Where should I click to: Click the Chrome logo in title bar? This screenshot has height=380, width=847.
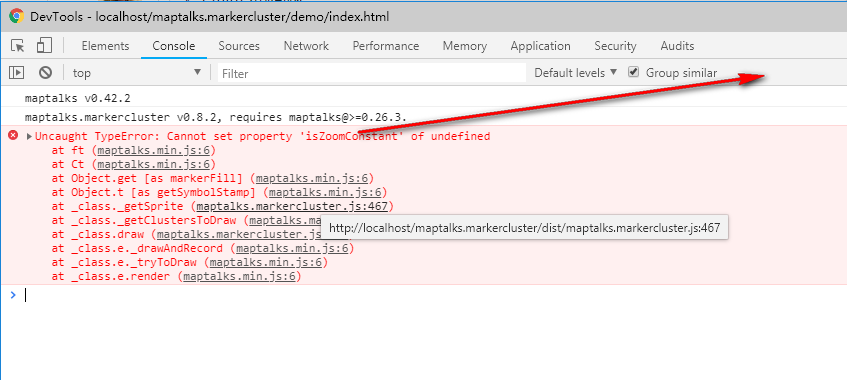point(16,16)
